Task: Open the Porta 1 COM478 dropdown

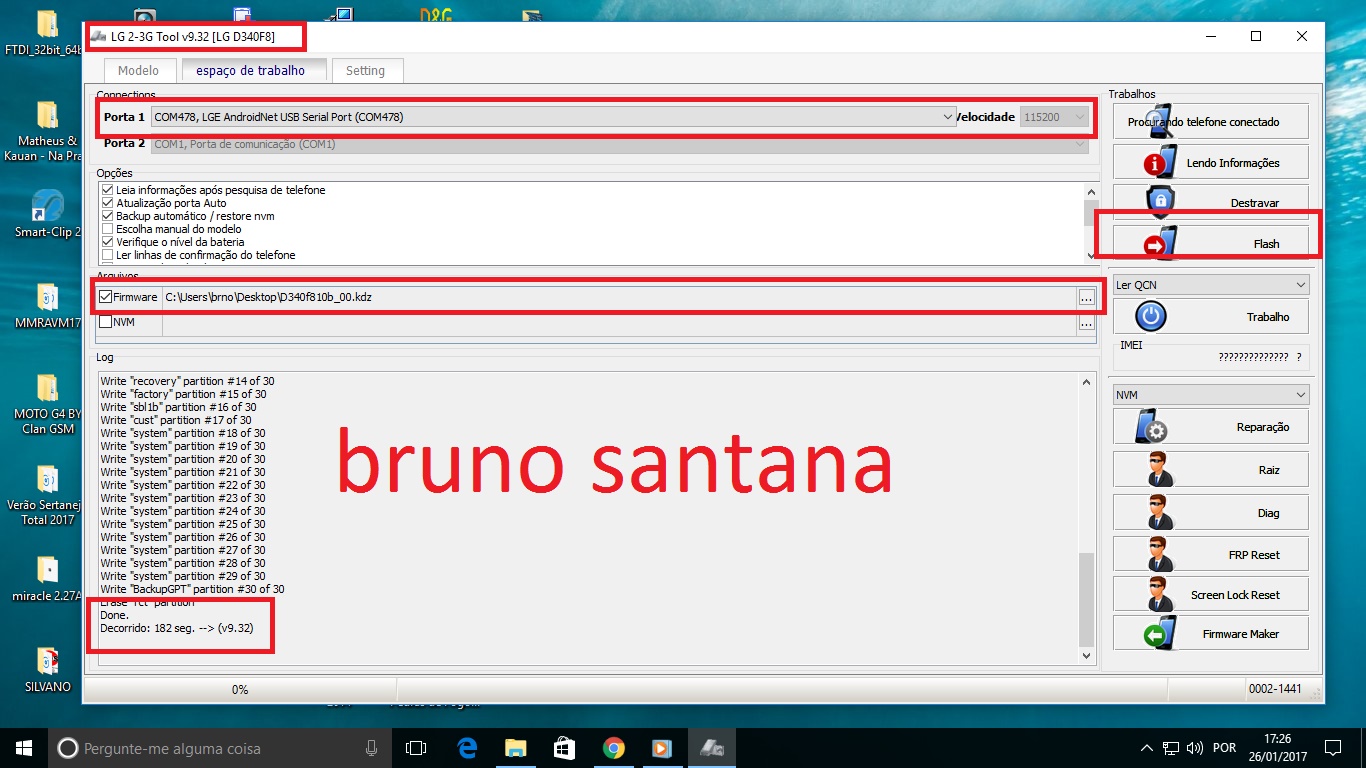Action: [x=554, y=117]
